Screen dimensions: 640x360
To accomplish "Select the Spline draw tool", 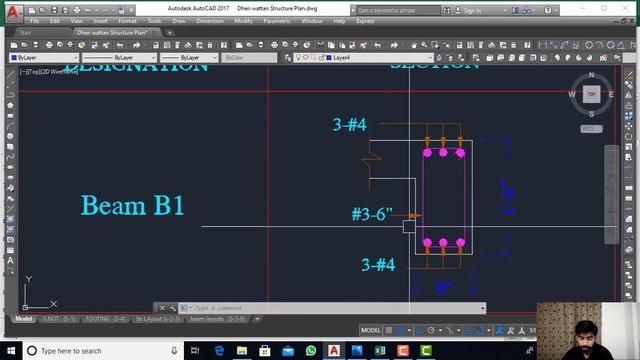I will (x=11, y=157).
